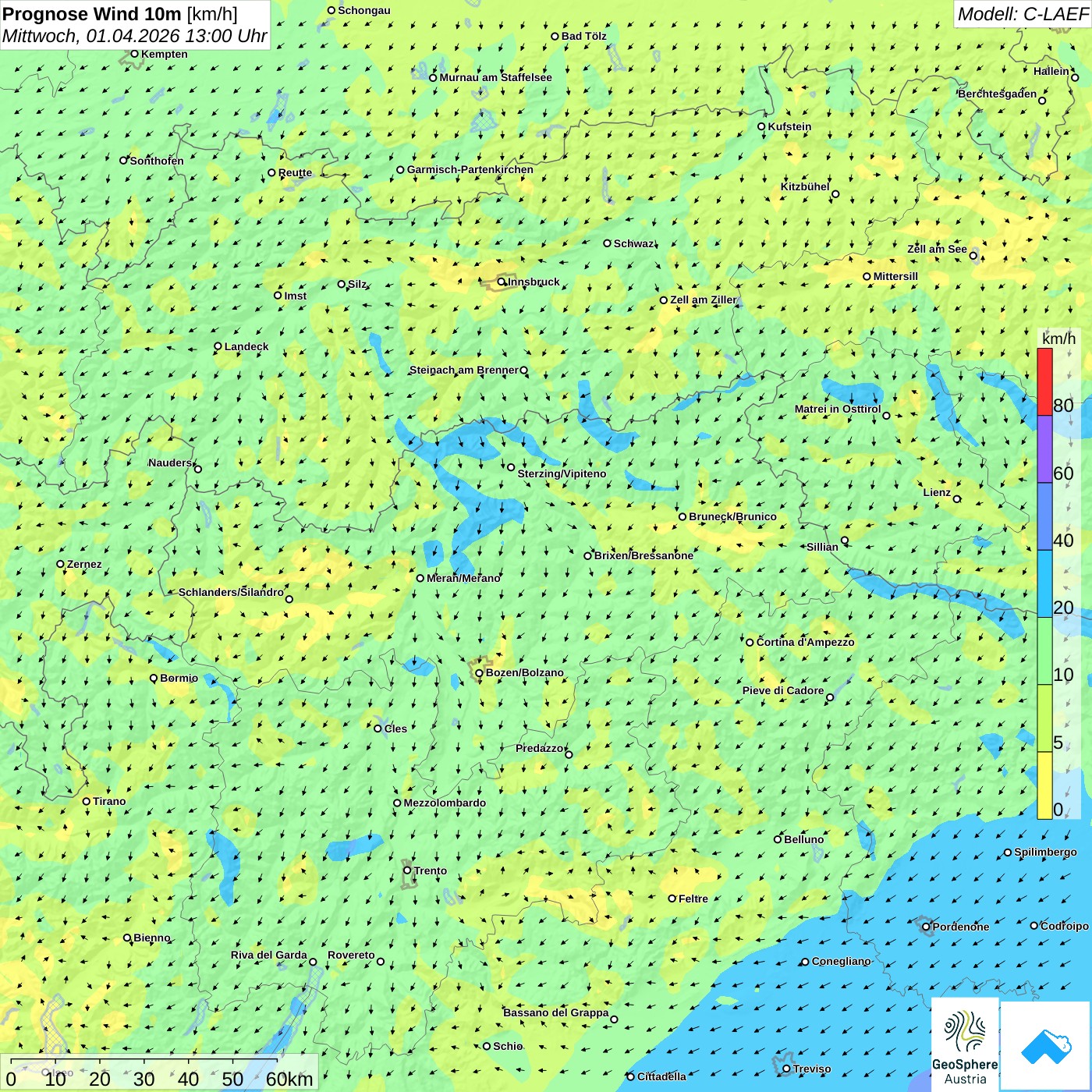This screenshot has width=1092, height=1092.
Task: Click the 'Sillian' label
Action: (x=822, y=547)
